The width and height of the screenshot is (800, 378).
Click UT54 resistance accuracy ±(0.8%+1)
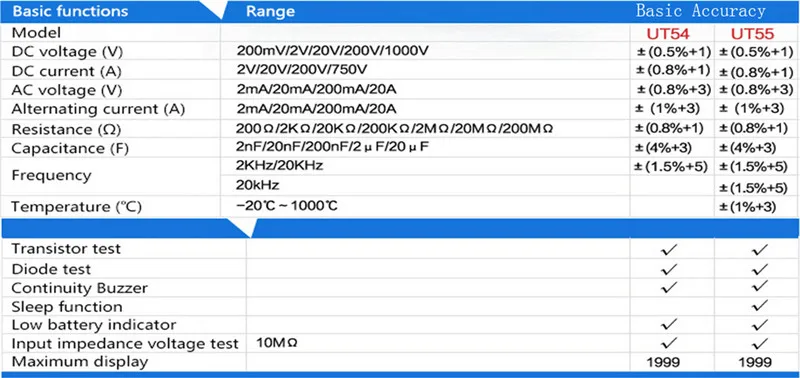[669, 128]
